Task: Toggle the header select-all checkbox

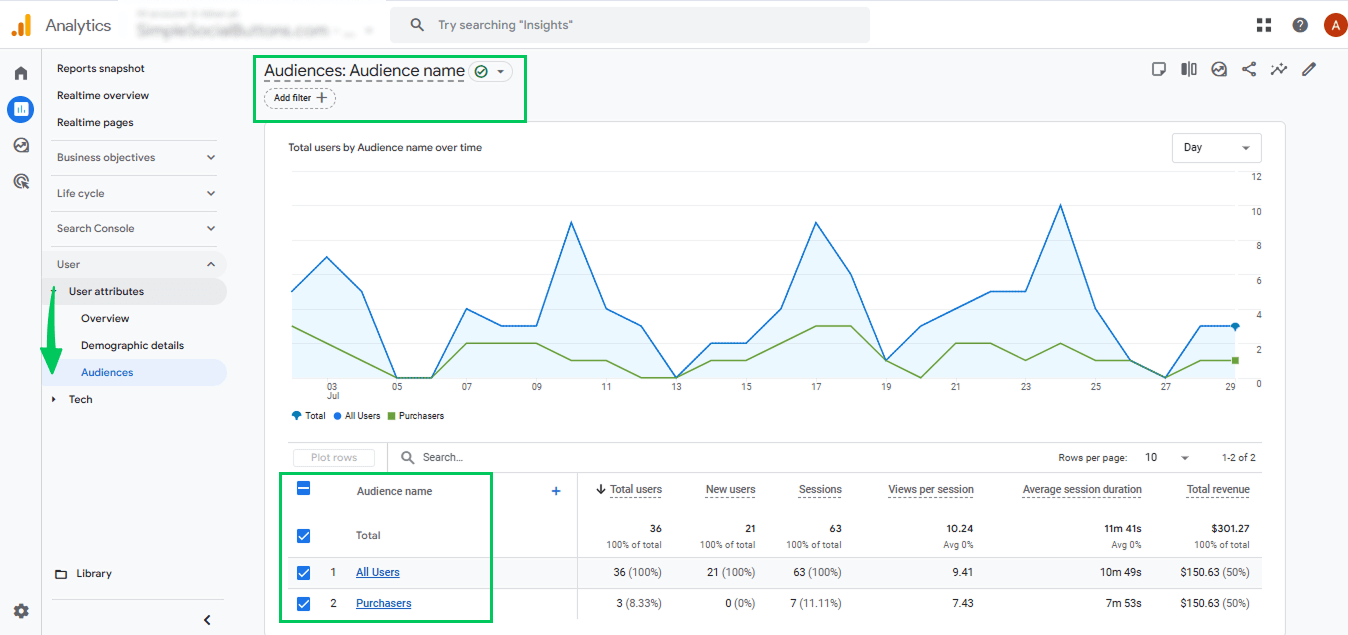Action: coord(304,489)
